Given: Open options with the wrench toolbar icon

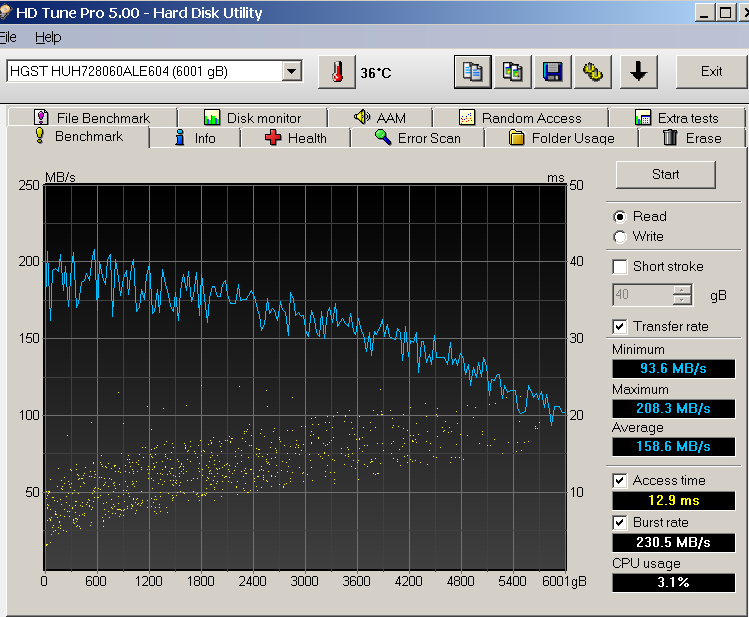Looking at the screenshot, I should (594, 72).
